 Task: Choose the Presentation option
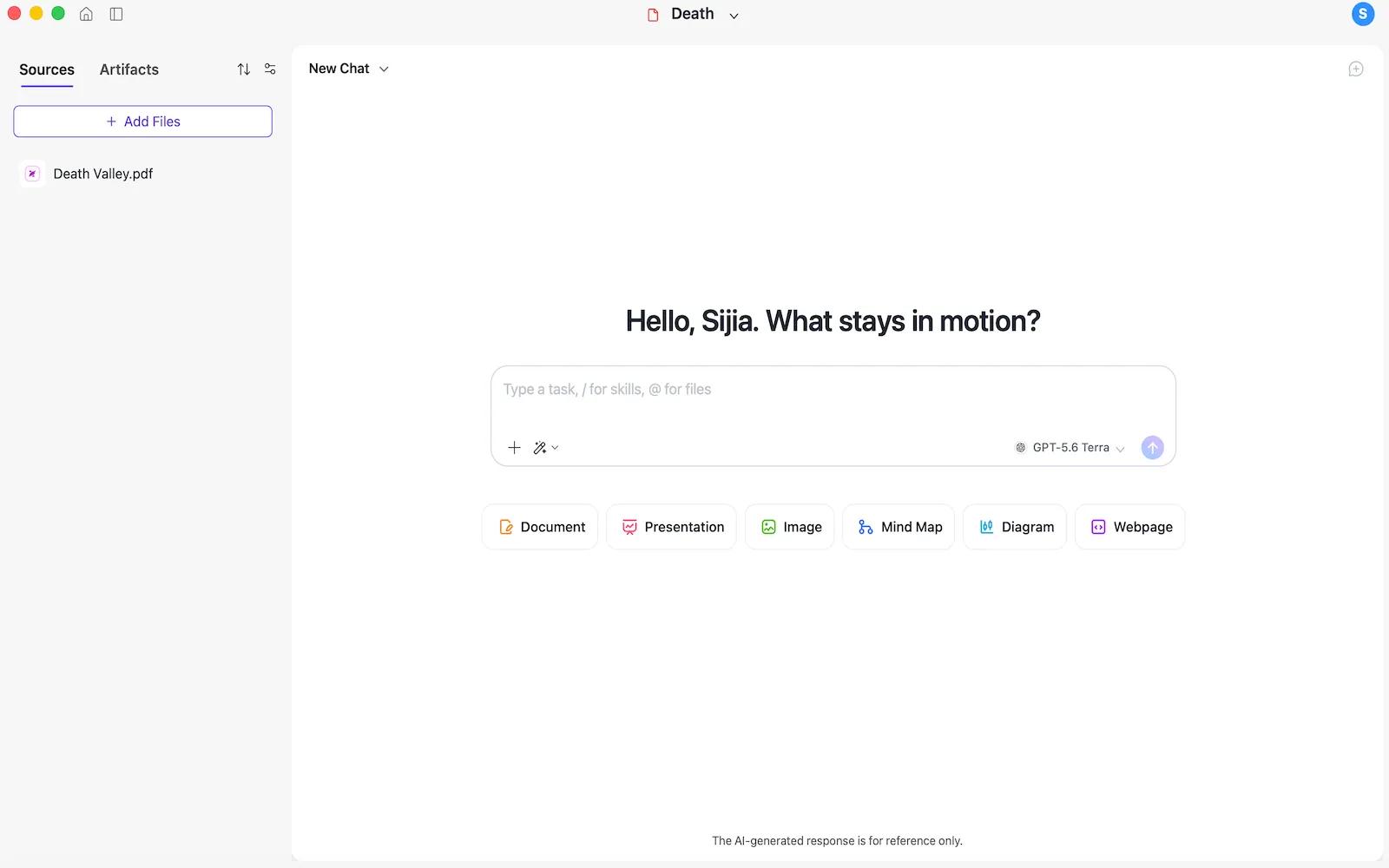(672, 527)
